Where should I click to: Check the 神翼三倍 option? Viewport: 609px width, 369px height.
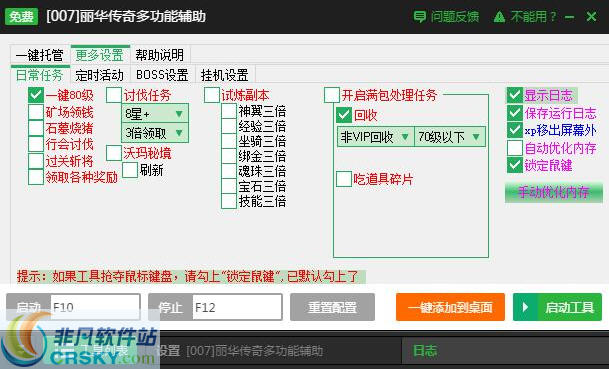[x=229, y=111]
